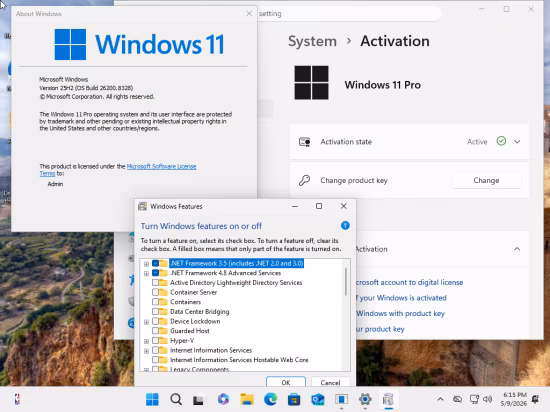Select Data Center Bridging row label
550x412 pixels.
click(200, 311)
